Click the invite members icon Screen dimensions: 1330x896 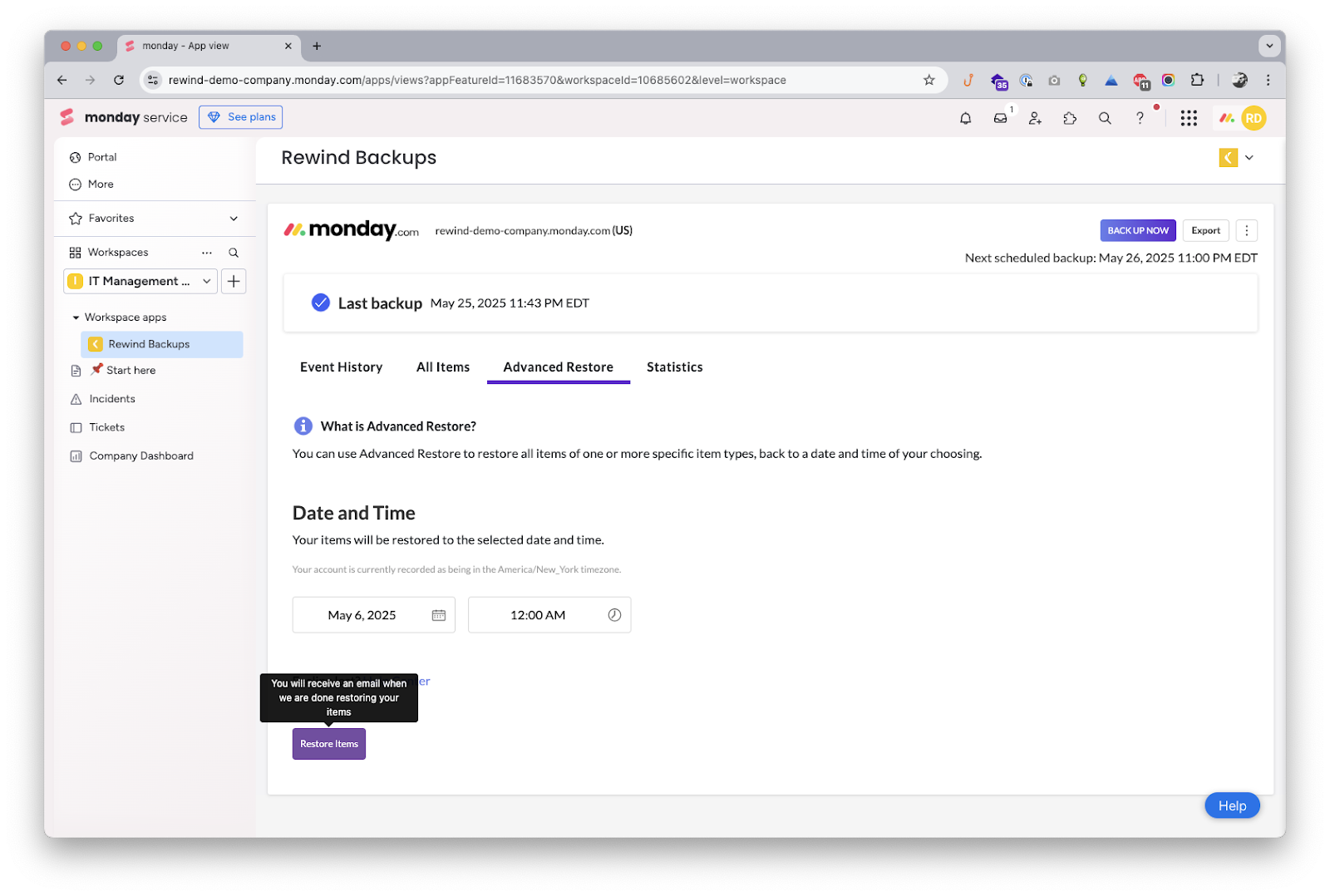1035,118
